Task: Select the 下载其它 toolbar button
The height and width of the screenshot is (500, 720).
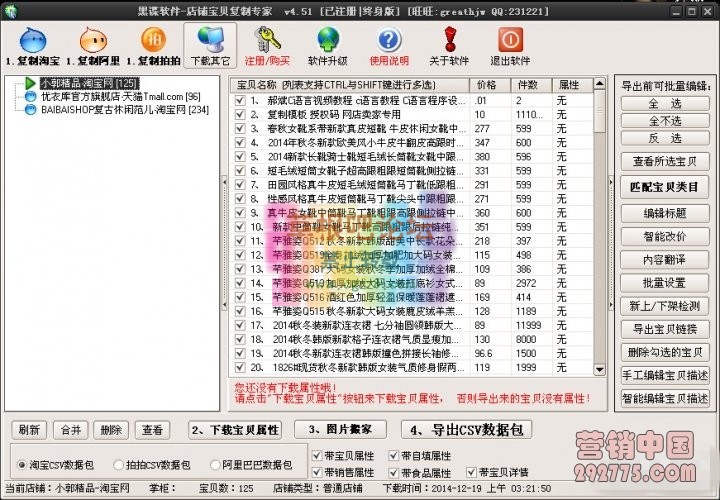Action: click(x=210, y=45)
